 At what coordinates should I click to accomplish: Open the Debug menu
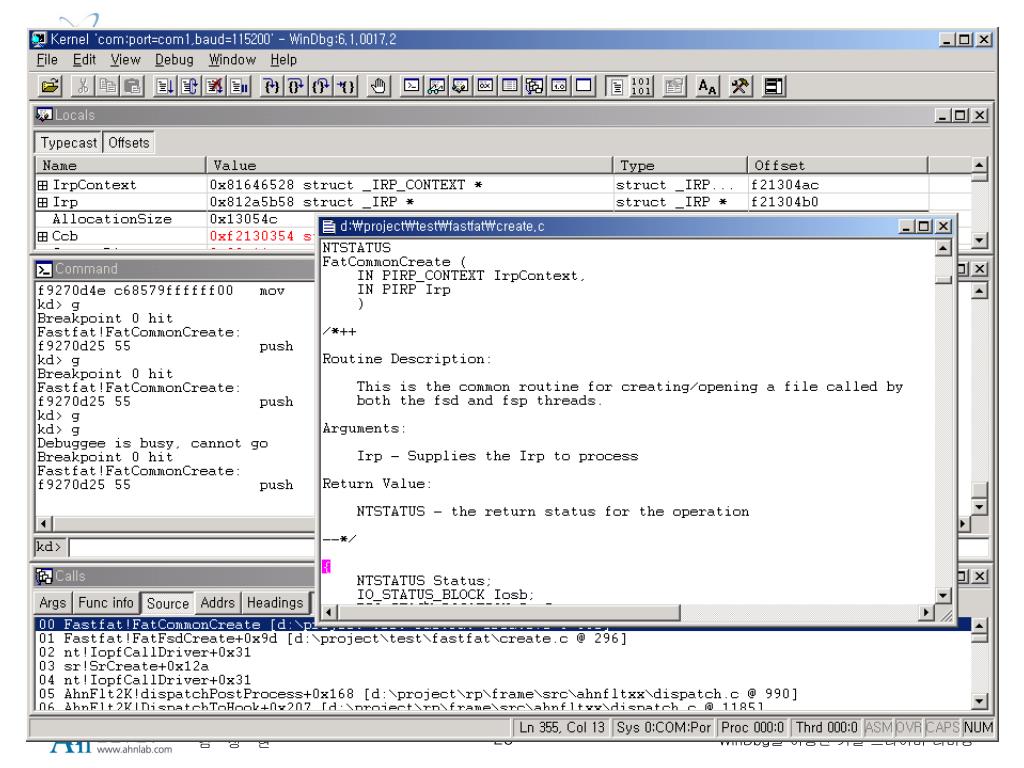pos(174,59)
